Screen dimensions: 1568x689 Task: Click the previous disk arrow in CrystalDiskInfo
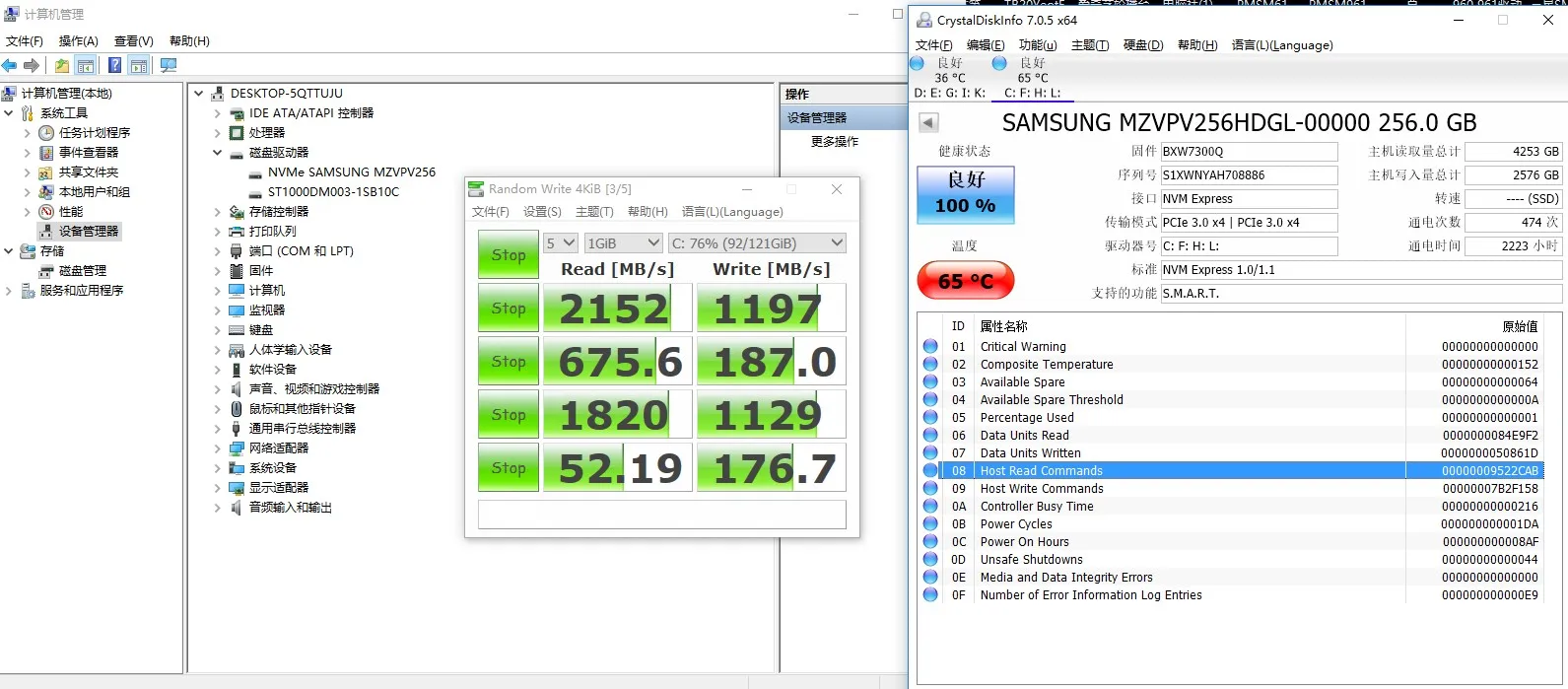click(x=928, y=122)
